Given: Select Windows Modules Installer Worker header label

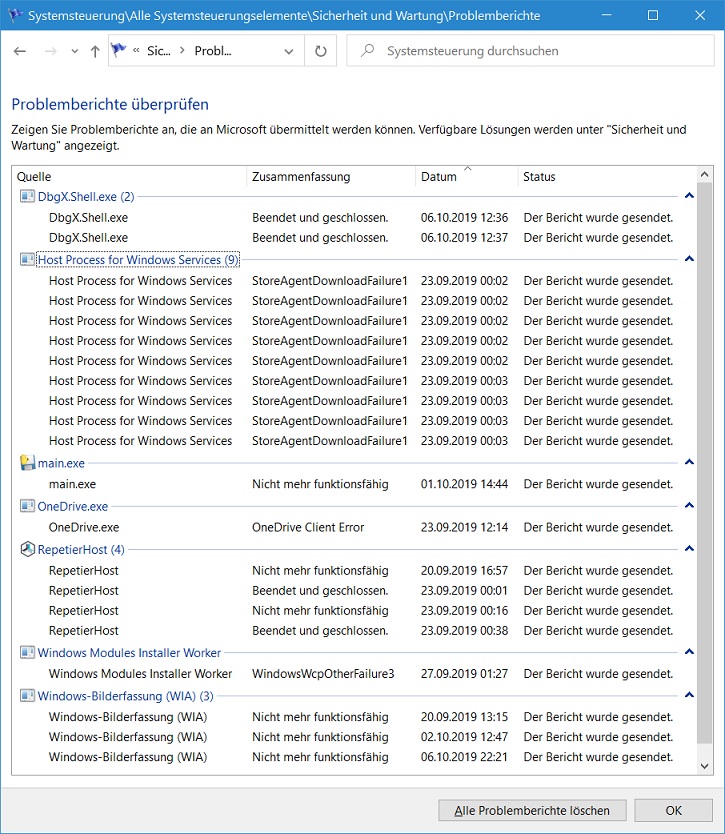Looking at the screenshot, I should click(x=129, y=653).
